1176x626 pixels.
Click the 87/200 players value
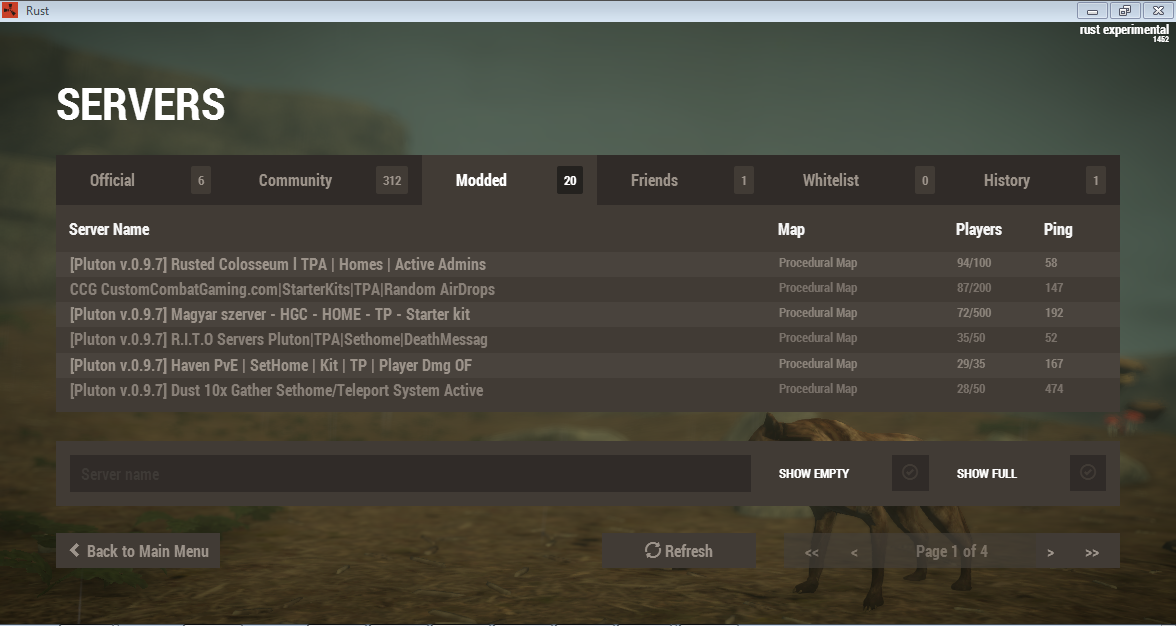click(x=974, y=288)
